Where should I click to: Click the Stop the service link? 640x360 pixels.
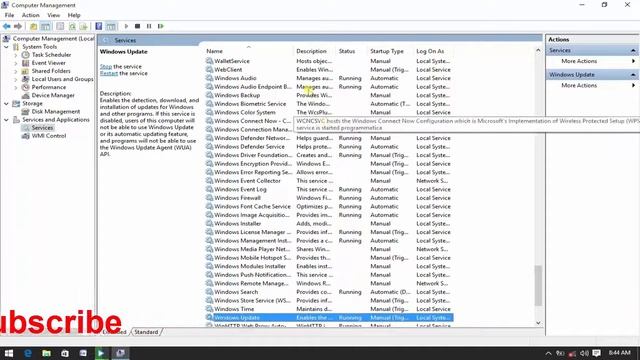[x=106, y=67]
